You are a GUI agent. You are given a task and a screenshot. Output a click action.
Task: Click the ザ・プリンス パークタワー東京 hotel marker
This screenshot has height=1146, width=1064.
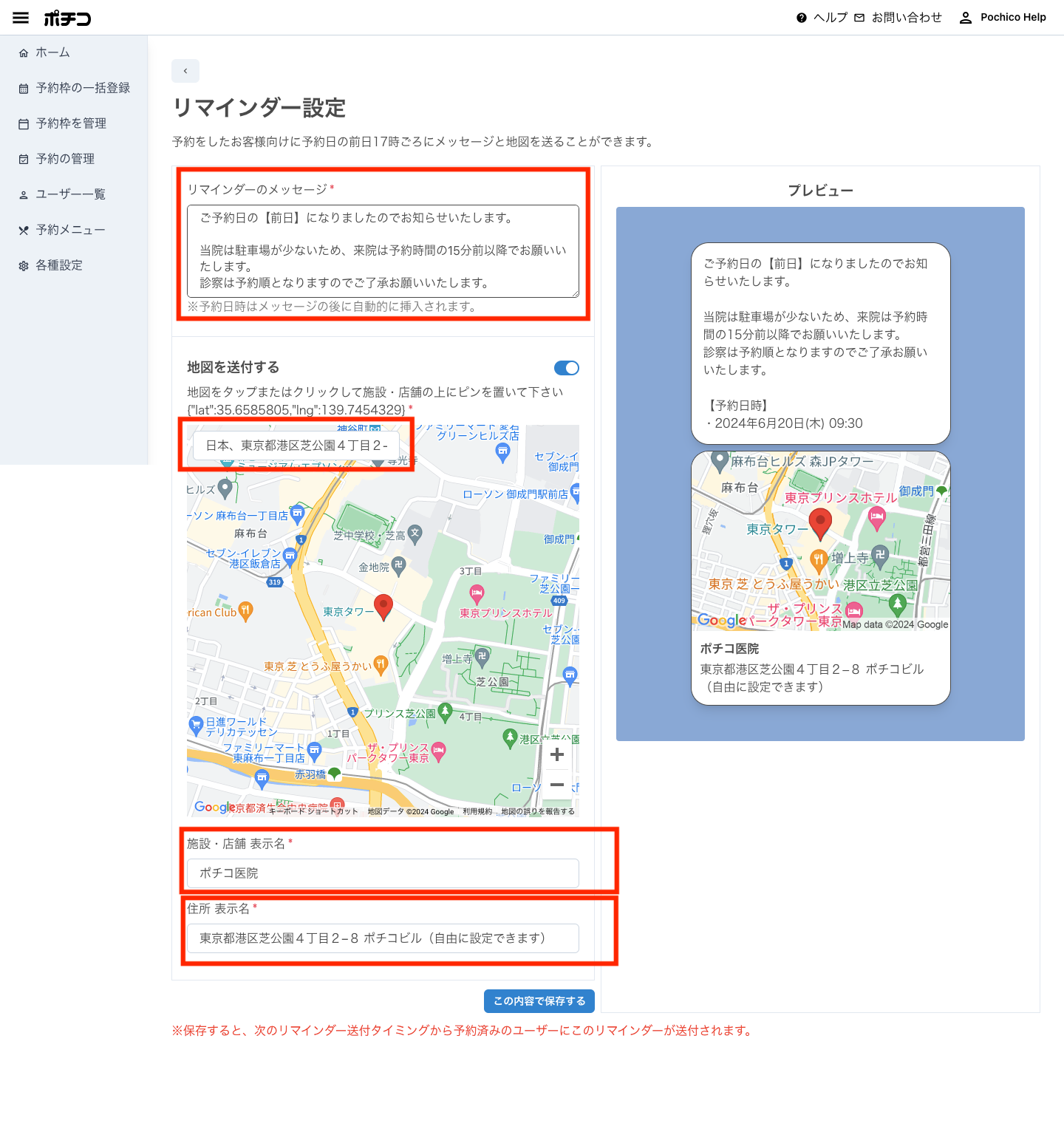click(439, 752)
